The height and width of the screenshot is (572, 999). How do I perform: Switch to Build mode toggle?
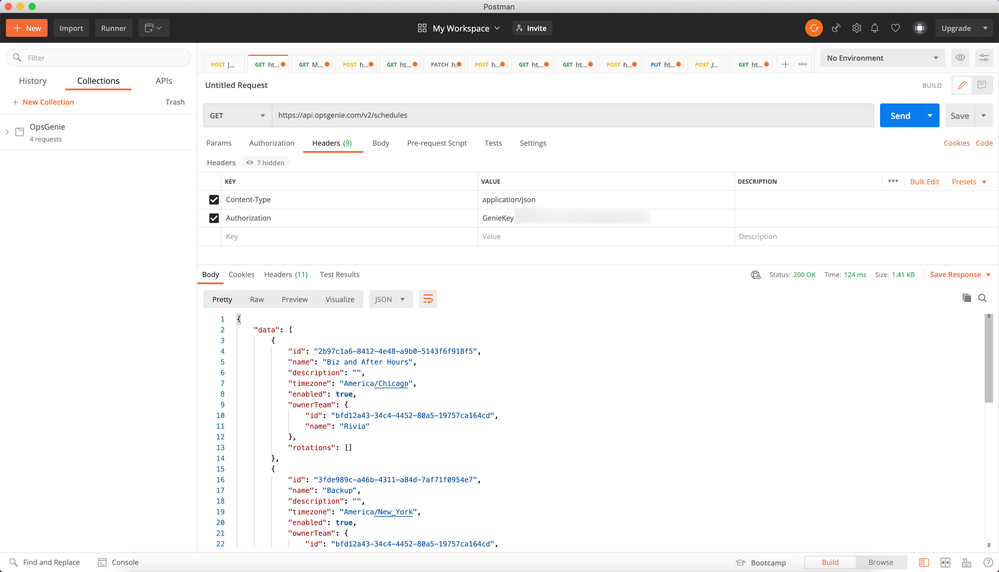tap(830, 562)
